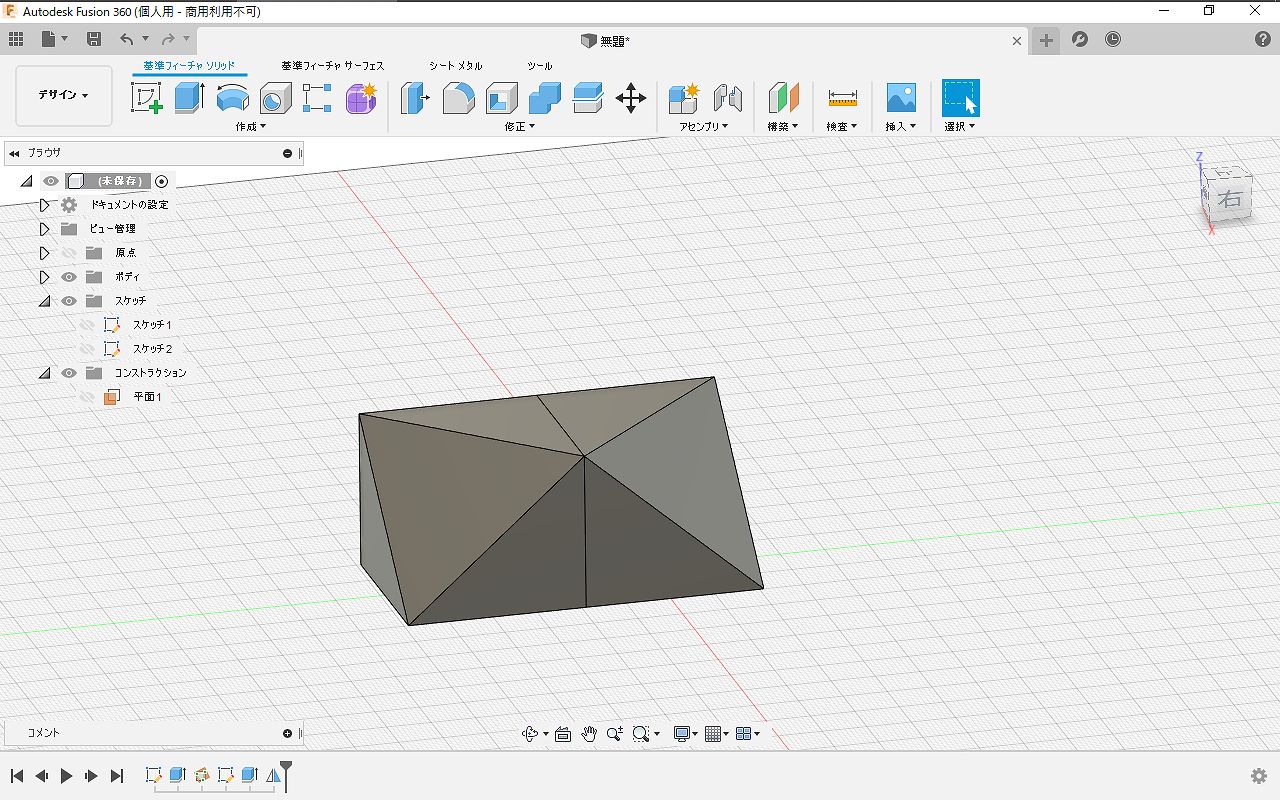Open the アセンブリ dropdown menu
The width and height of the screenshot is (1280, 800).
704,127
